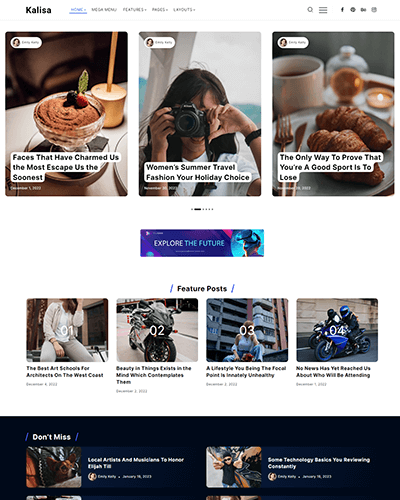The width and height of the screenshot is (400, 500).
Task: Visit the Facebook social icon
Action: (342, 10)
